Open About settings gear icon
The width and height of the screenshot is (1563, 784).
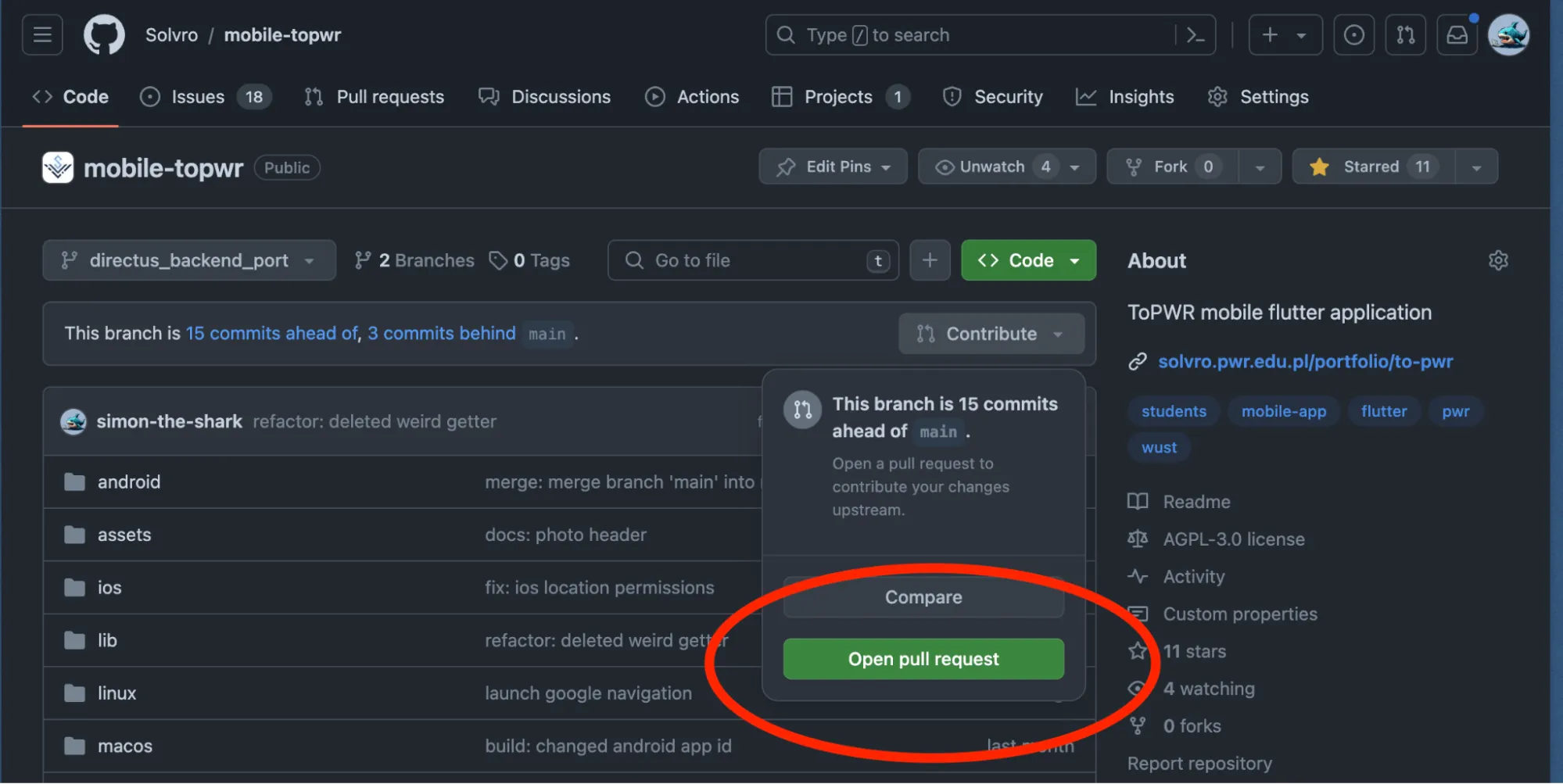click(x=1497, y=260)
